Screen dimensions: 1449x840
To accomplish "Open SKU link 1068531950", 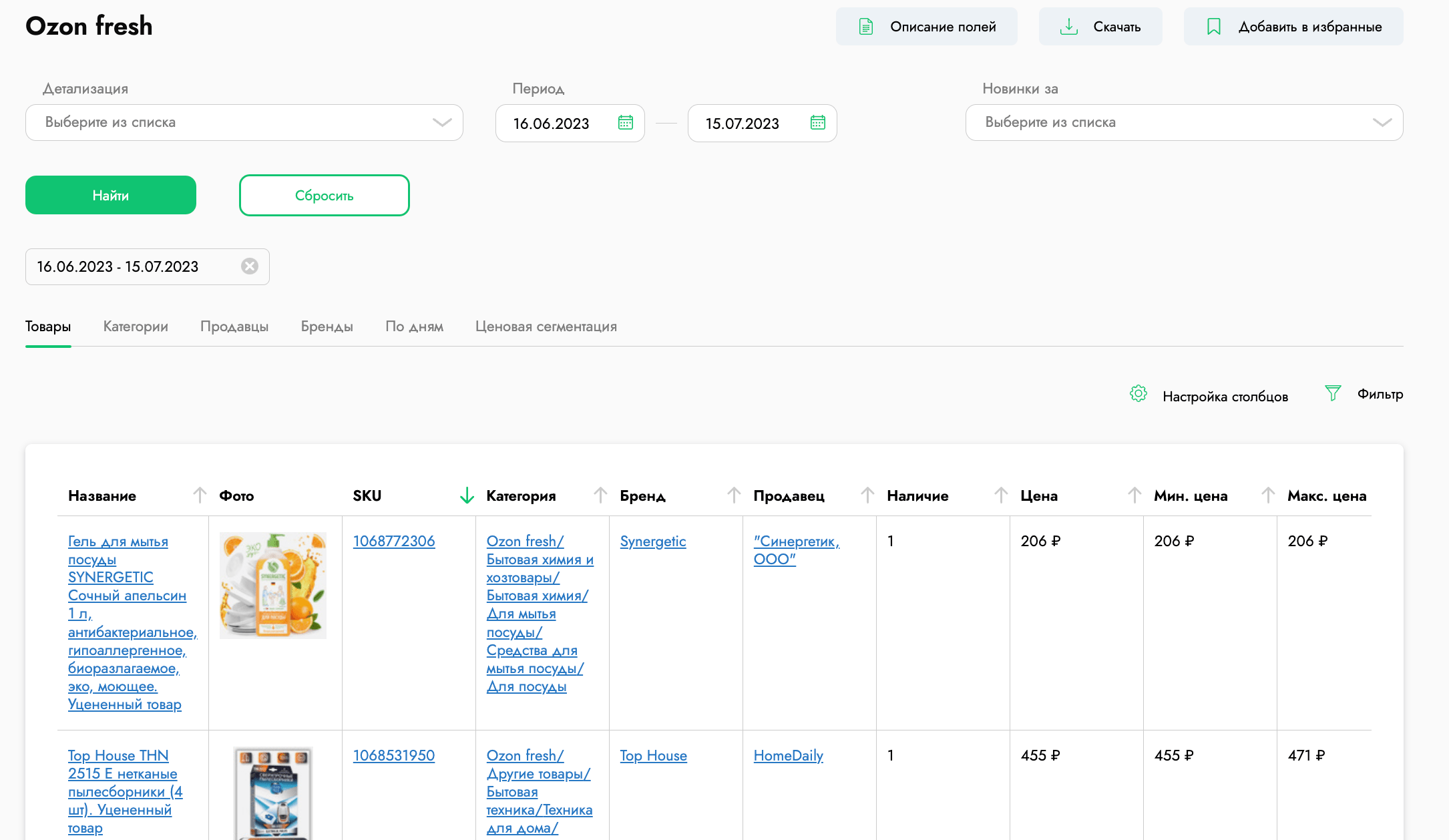I will coord(394,755).
